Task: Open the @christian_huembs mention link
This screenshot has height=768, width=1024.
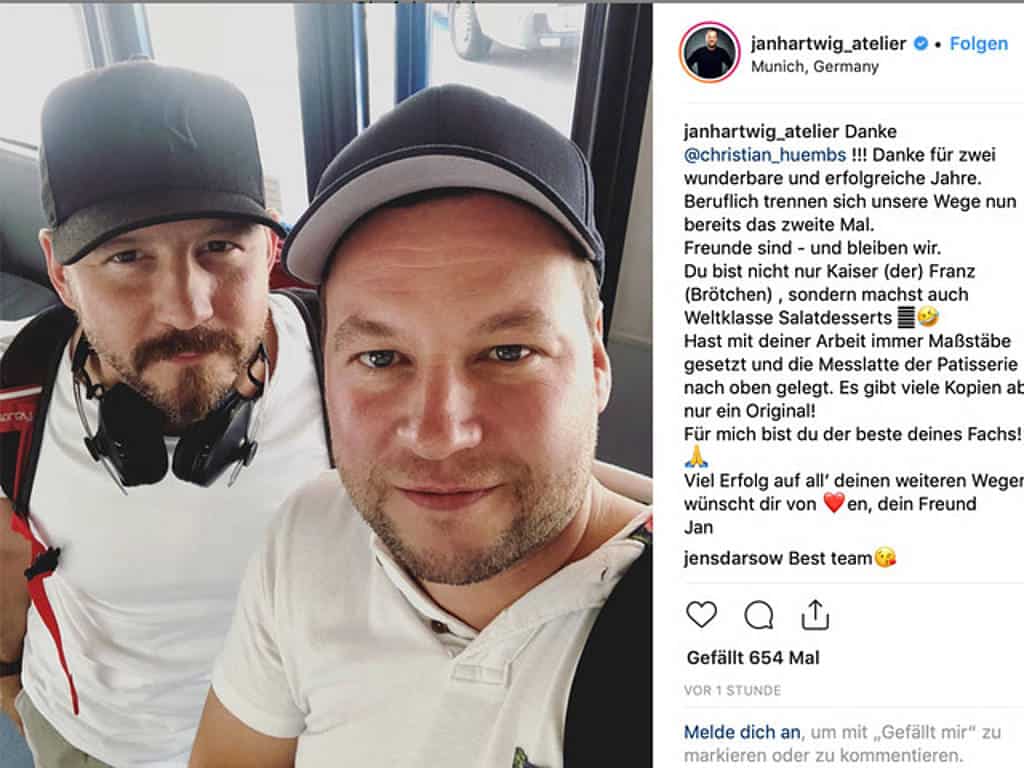Action: coord(765,155)
